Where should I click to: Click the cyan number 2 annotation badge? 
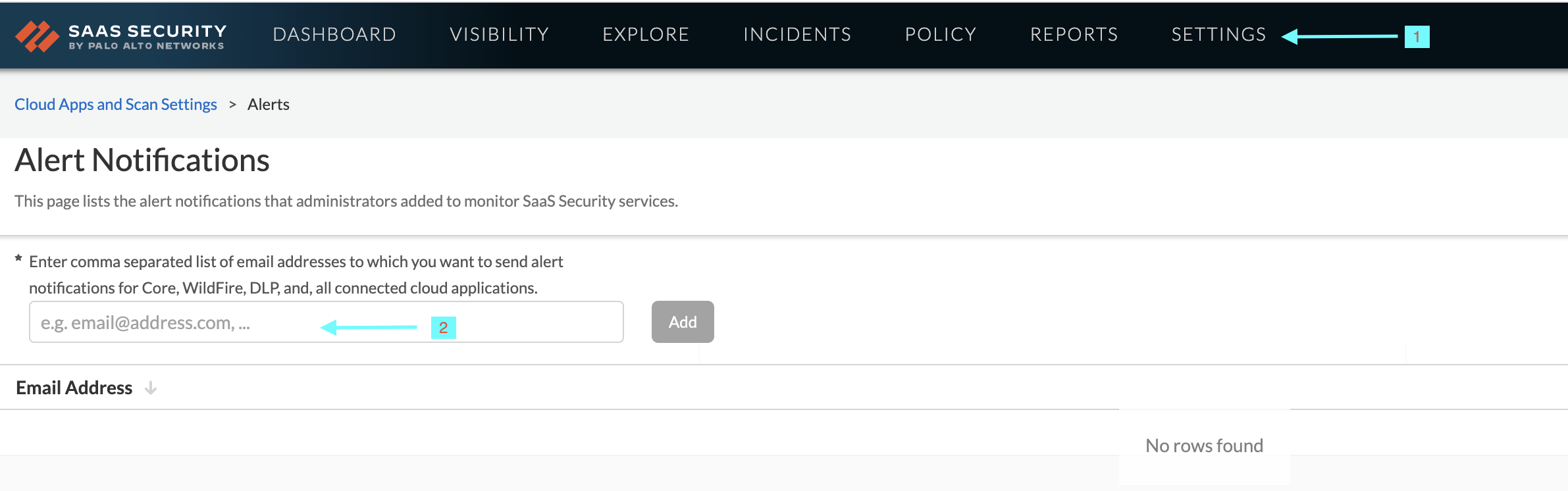[x=444, y=328]
